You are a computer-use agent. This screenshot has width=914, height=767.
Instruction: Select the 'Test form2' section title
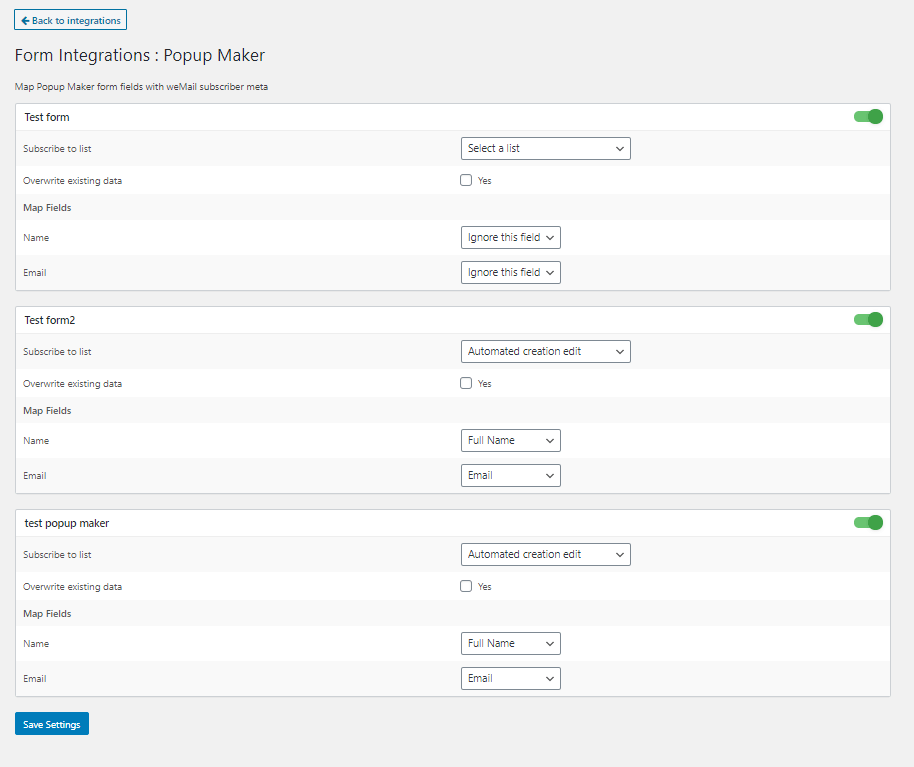[x=50, y=320]
